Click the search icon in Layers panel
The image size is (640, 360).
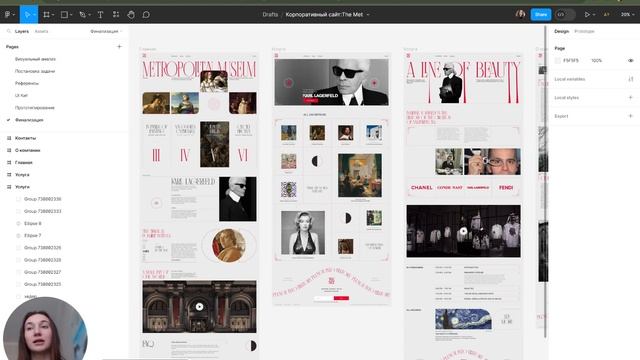point(9,31)
